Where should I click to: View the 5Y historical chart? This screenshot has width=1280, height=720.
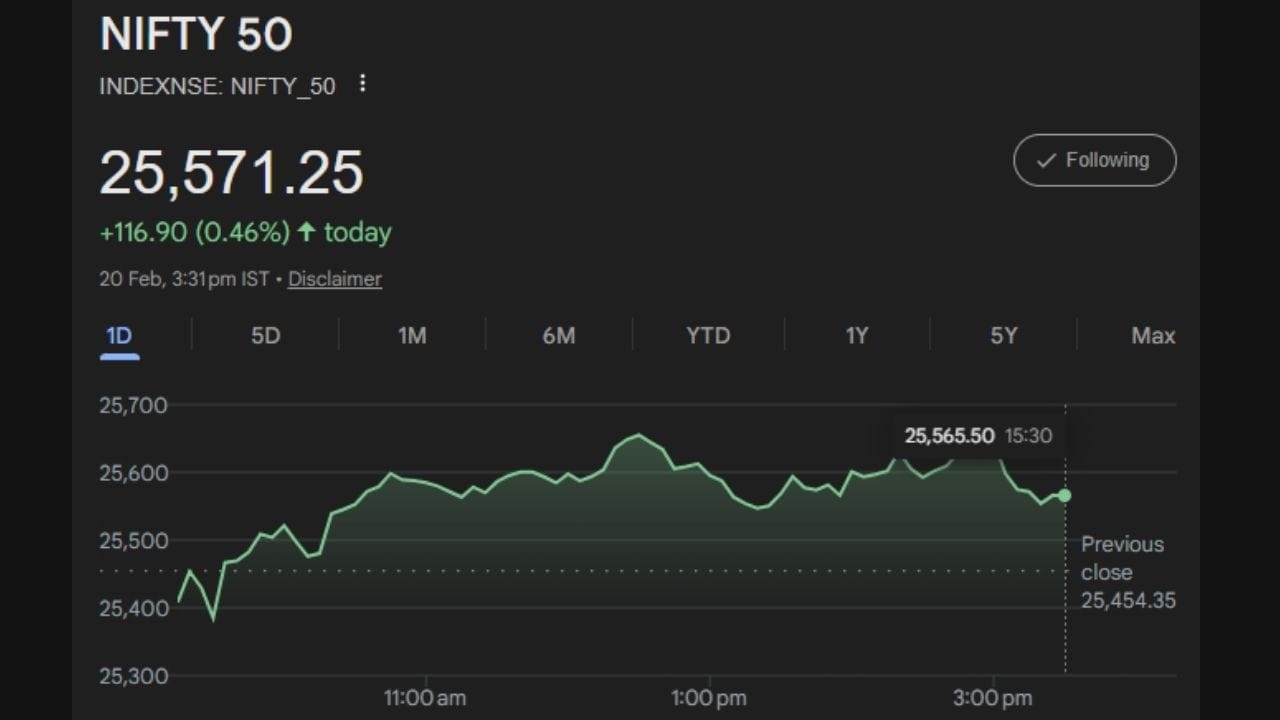click(1004, 336)
